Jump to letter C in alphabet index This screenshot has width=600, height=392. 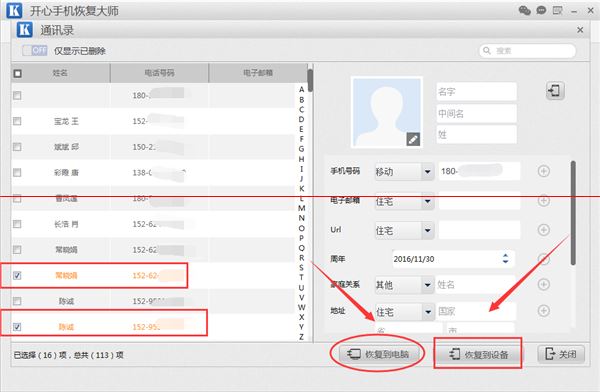[302, 109]
